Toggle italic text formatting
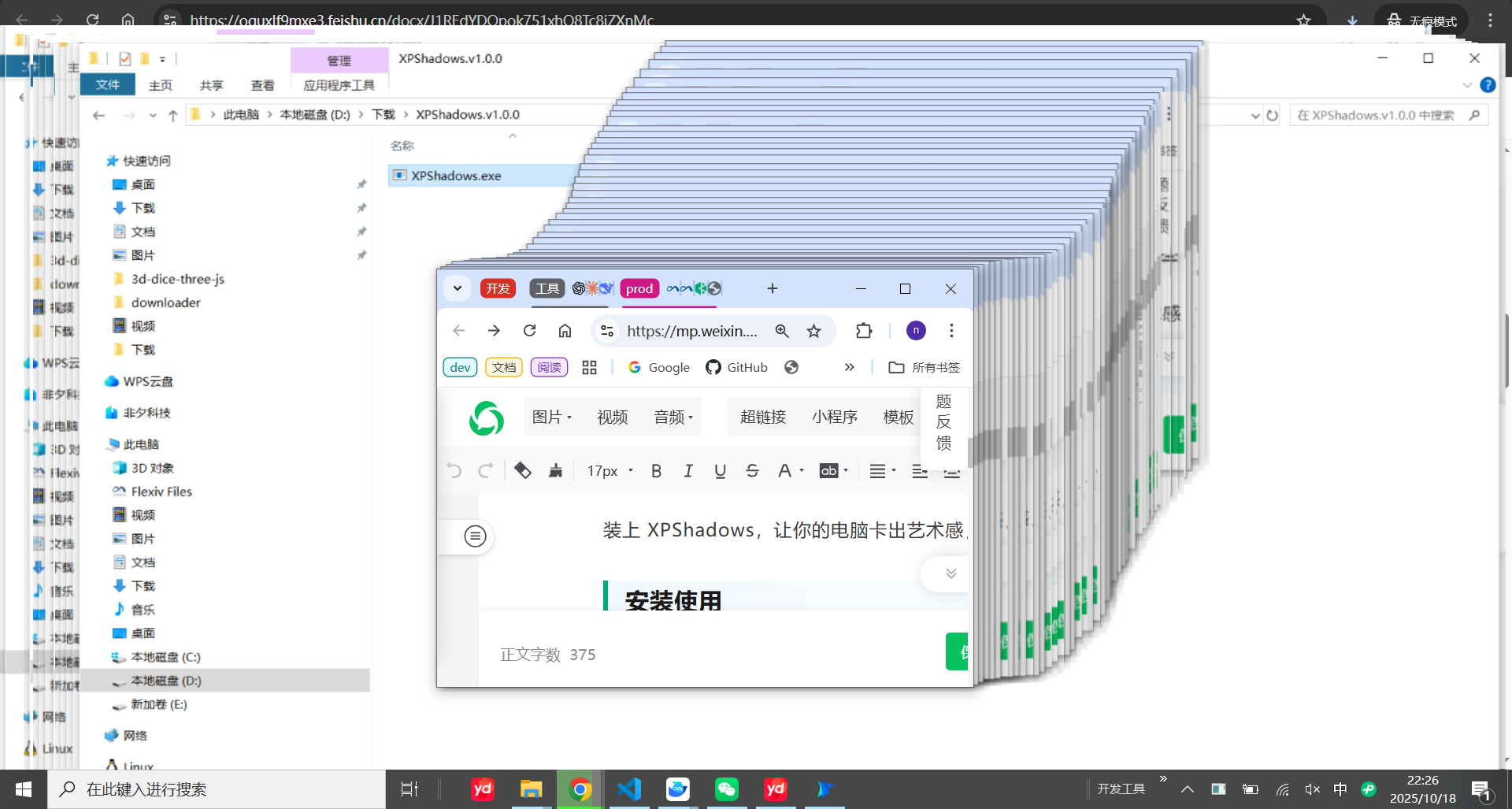1512x809 pixels. [x=688, y=471]
